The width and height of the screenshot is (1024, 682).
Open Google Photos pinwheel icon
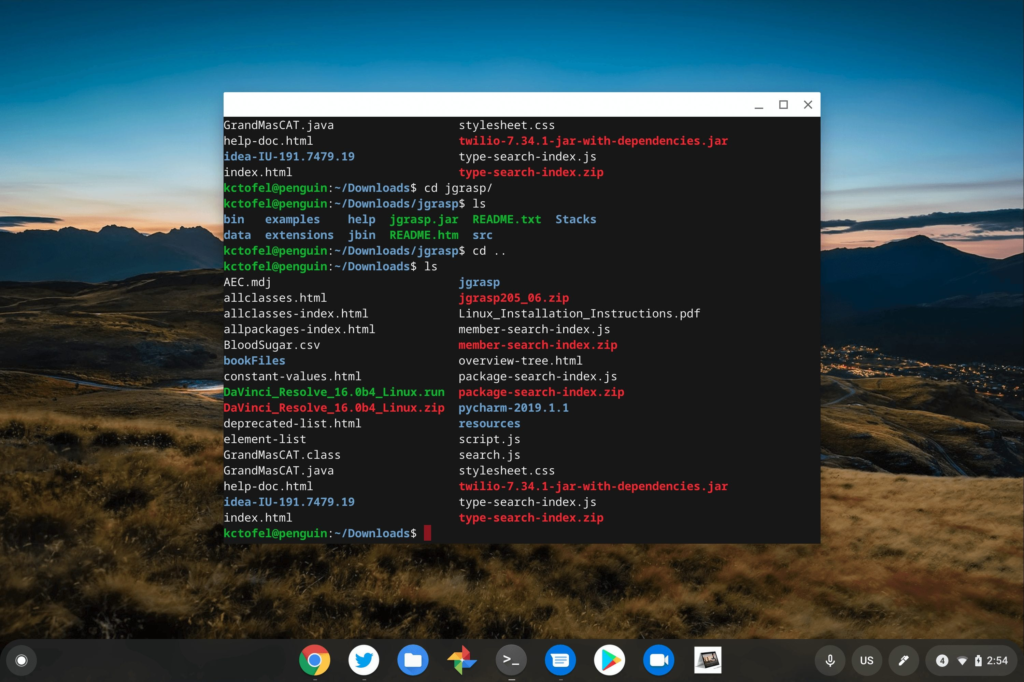click(x=462, y=660)
